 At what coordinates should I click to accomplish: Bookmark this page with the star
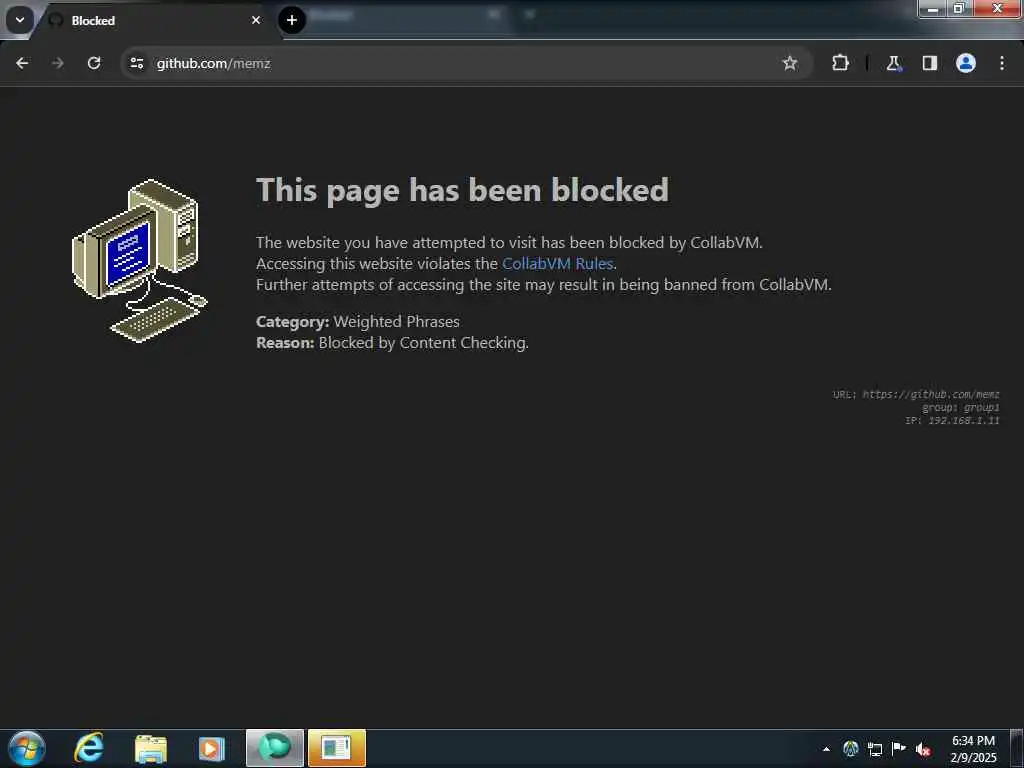coord(790,63)
